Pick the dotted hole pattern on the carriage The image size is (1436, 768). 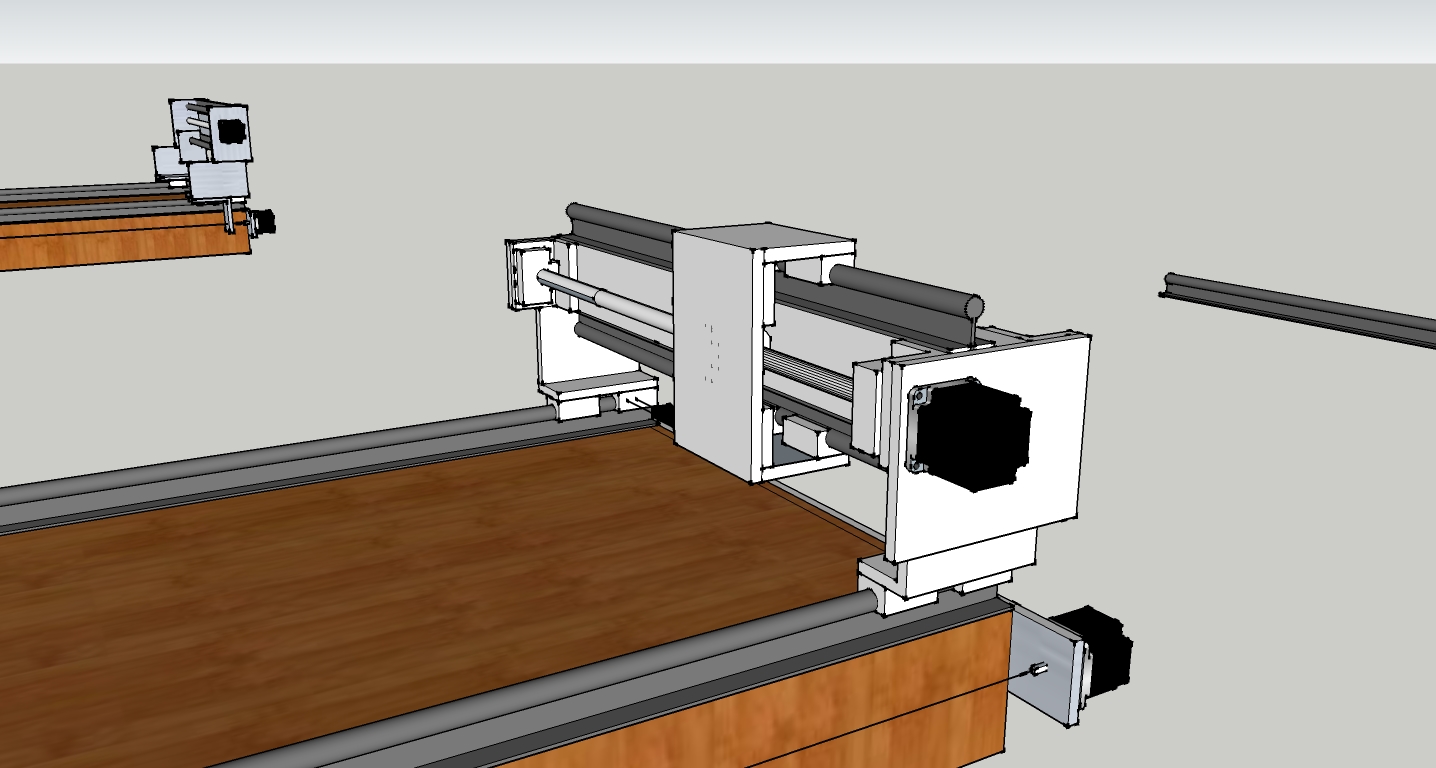click(x=712, y=352)
